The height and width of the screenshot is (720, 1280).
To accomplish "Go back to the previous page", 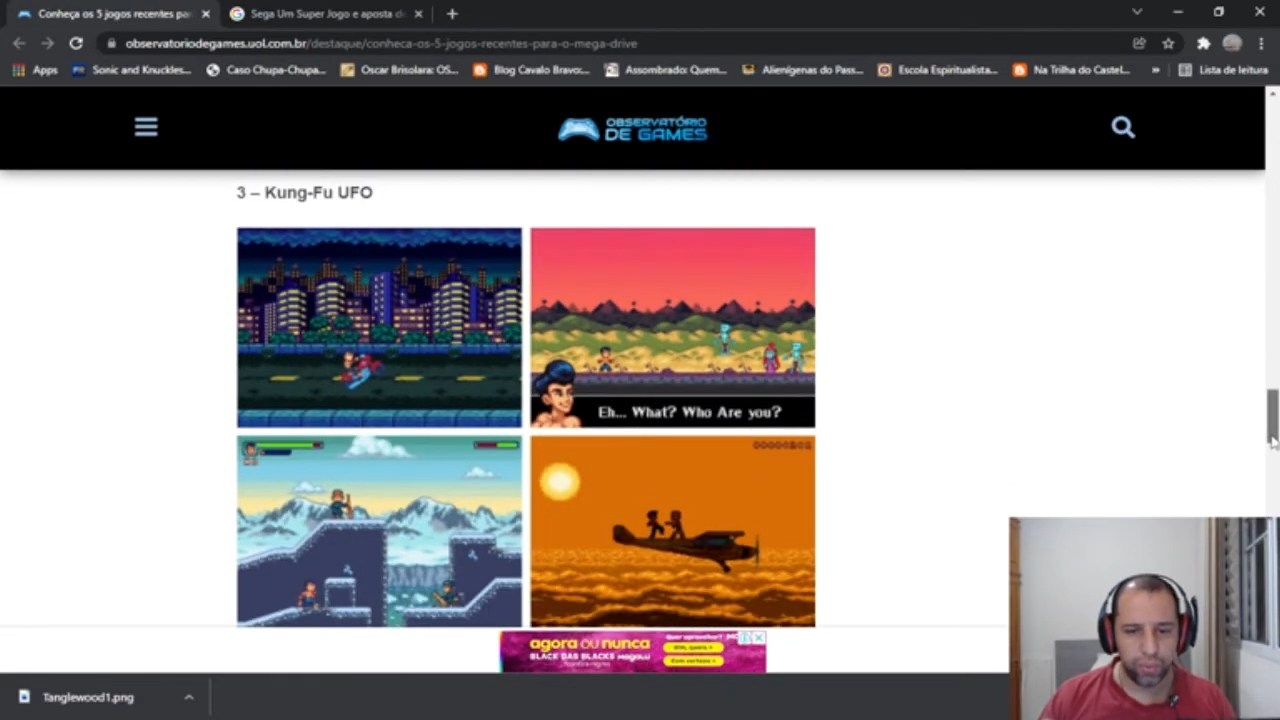I will (x=19, y=43).
